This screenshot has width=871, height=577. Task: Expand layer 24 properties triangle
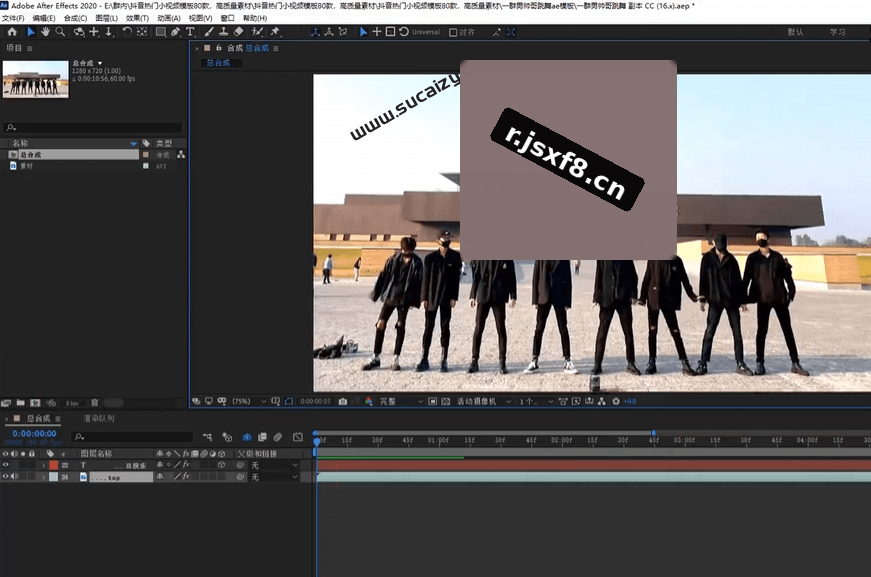pos(43,477)
